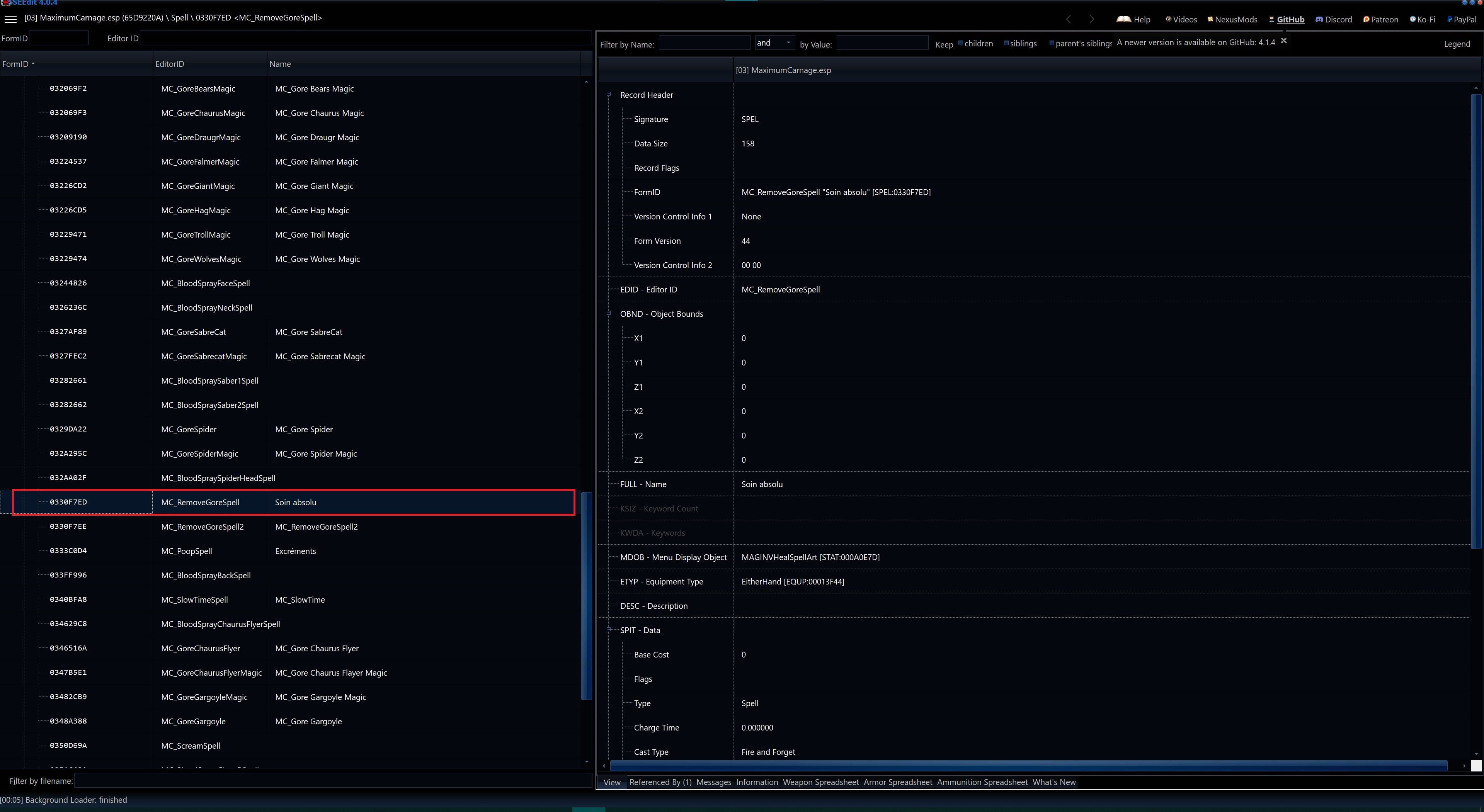Open the Patreon link
1484x812 pixels.
(x=1380, y=19)
